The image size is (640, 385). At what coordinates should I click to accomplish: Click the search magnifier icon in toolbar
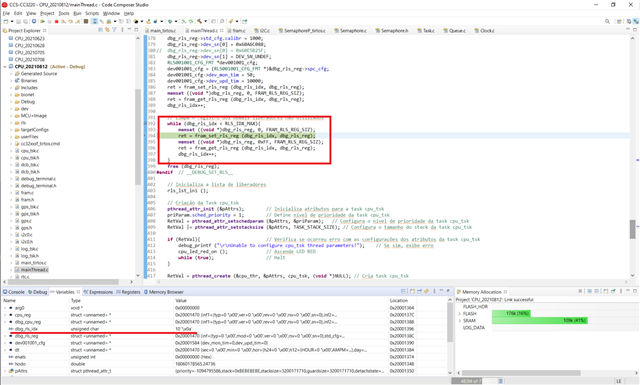click(607, 21)
